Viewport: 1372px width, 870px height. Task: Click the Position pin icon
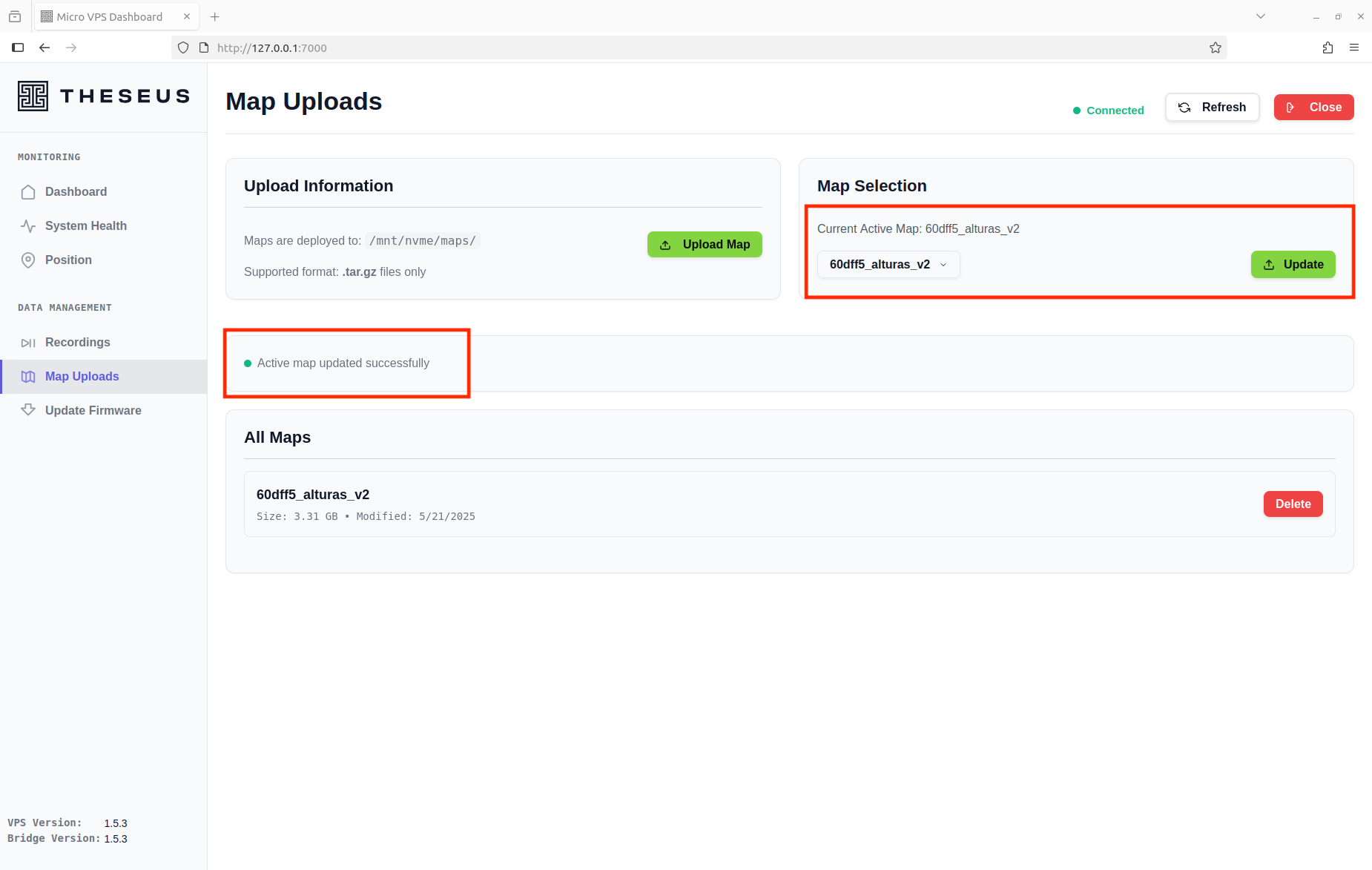click(28, 260)
